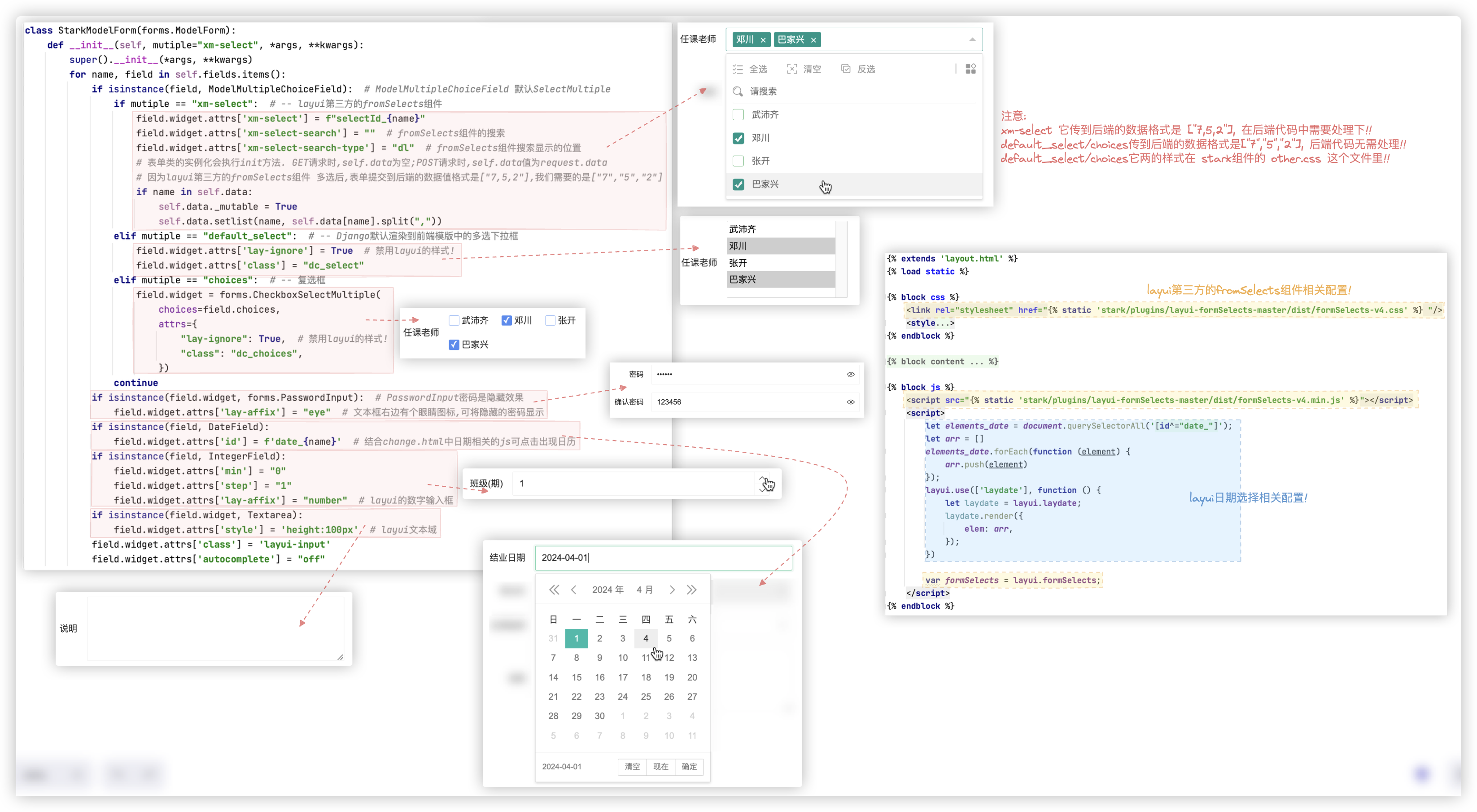Check the 武沛齐 option in dropdown list

(x=738, y=115)
